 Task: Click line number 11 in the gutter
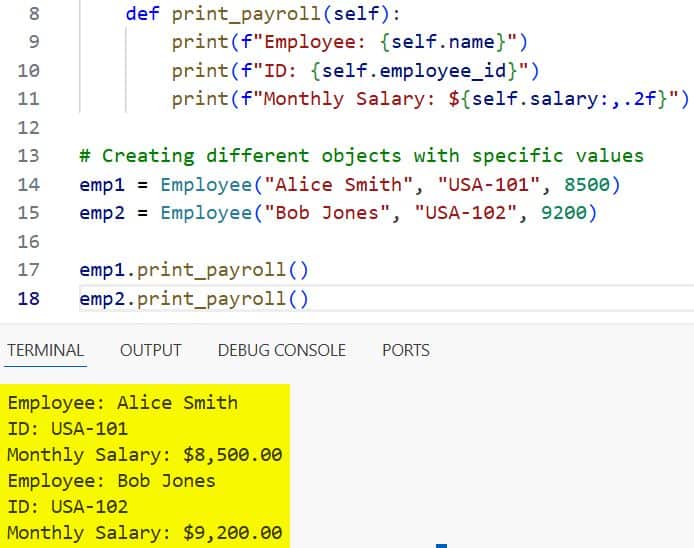pyautogui.click(x=29, y=99)
